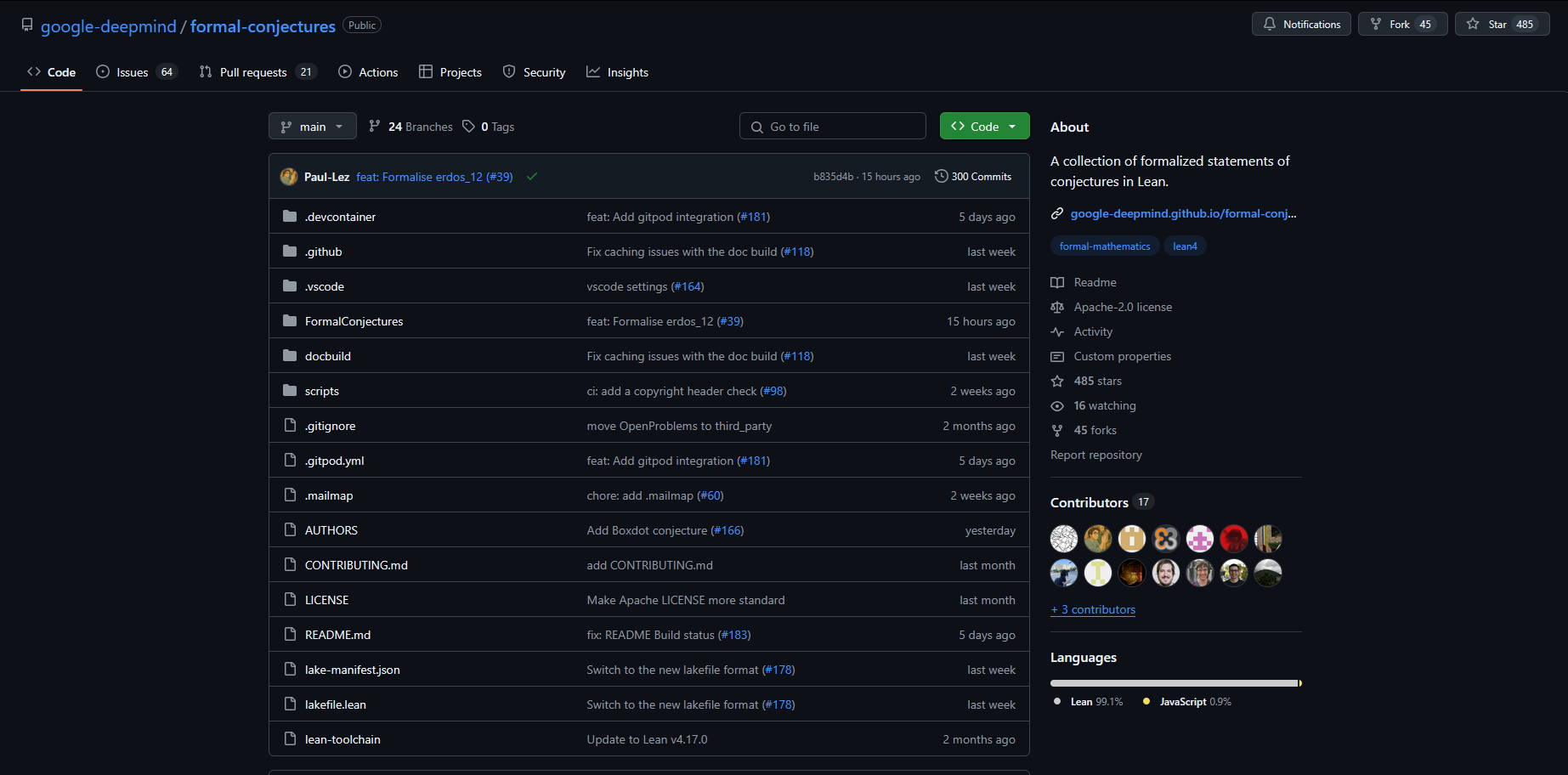Screen dimensions: 1568x775
Task: View the Insights tab
Action: click(x=617, y=72)
